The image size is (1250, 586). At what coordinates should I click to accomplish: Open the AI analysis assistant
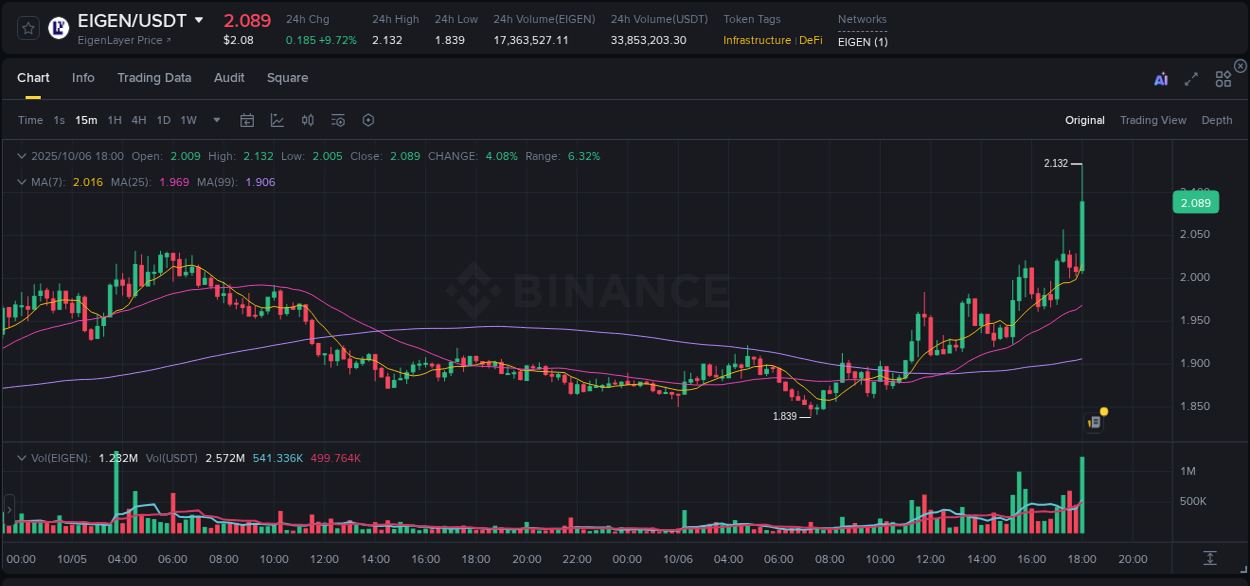pos(1161,77)
